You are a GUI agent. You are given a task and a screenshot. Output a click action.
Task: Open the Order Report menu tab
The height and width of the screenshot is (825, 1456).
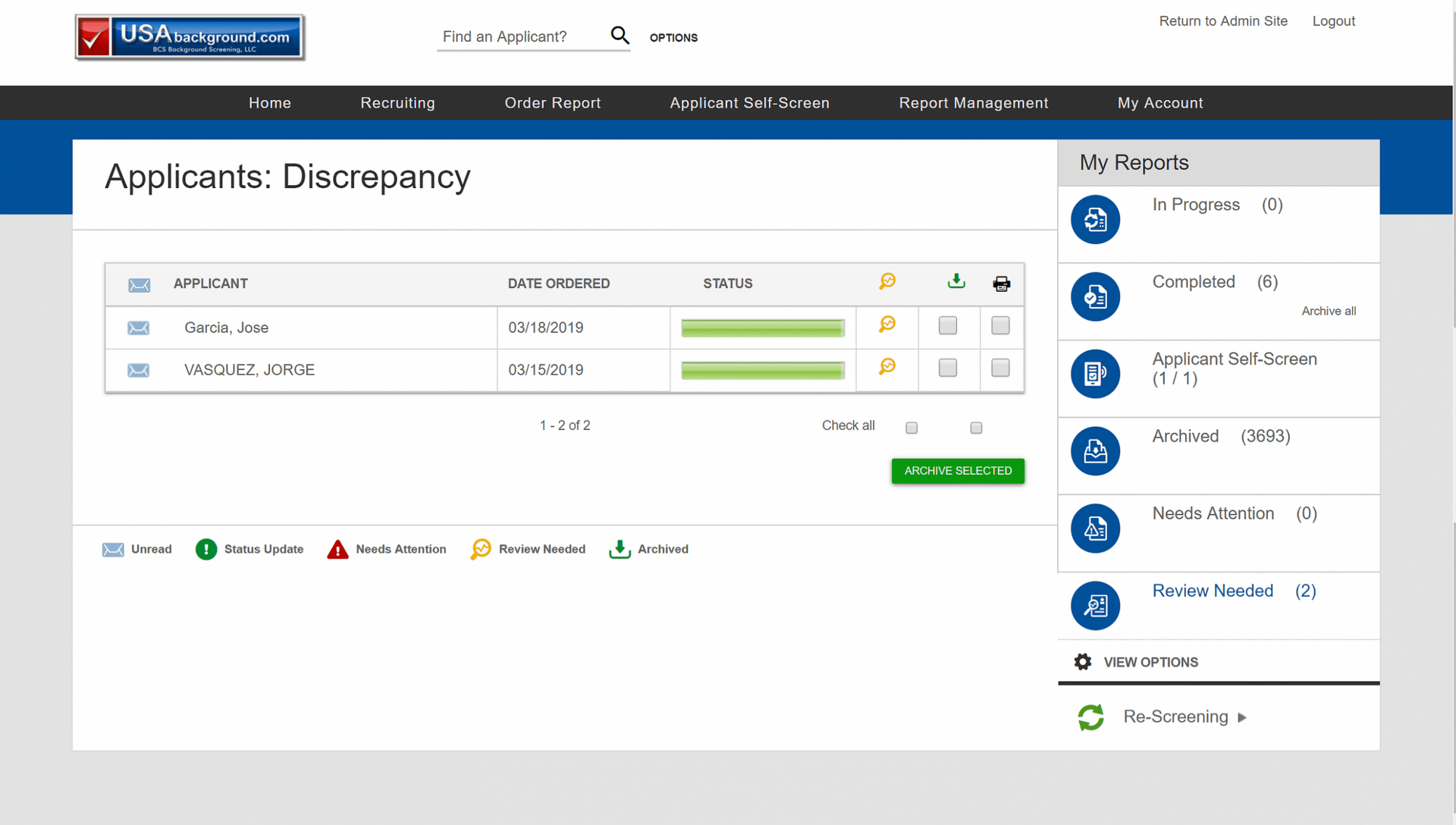click(553, 103)
